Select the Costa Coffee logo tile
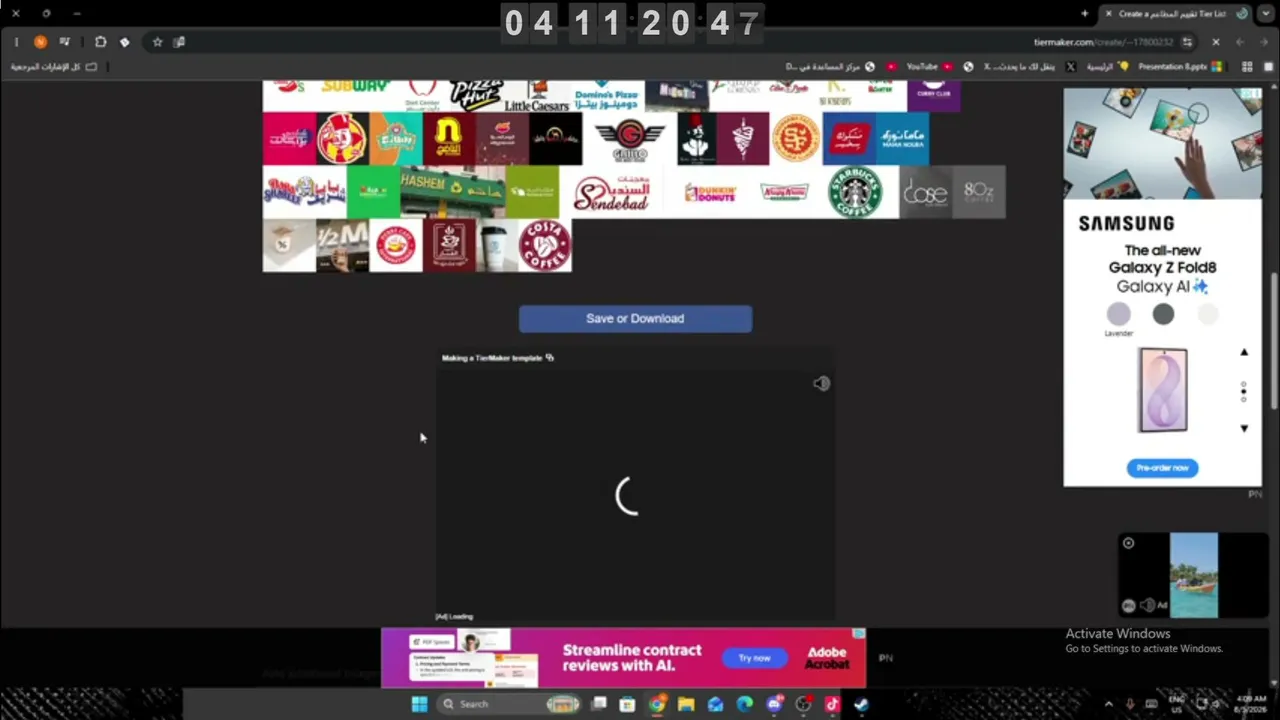The height and width of the screenshot is (720, 1280). point(545,245)
